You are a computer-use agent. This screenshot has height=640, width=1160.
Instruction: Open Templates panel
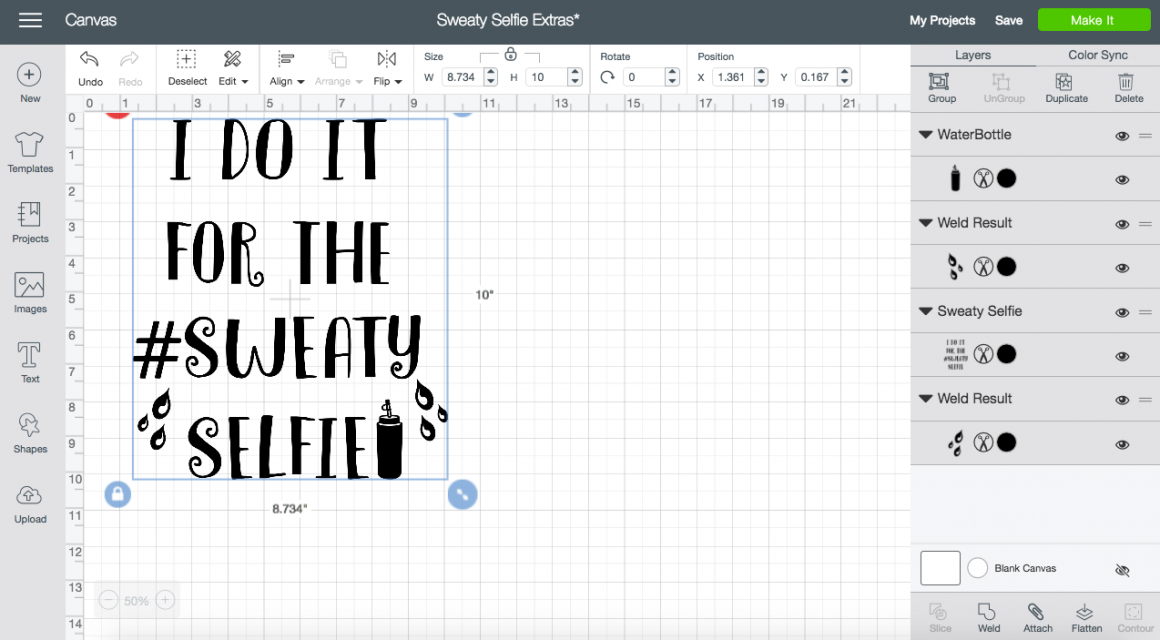[30, 152]
